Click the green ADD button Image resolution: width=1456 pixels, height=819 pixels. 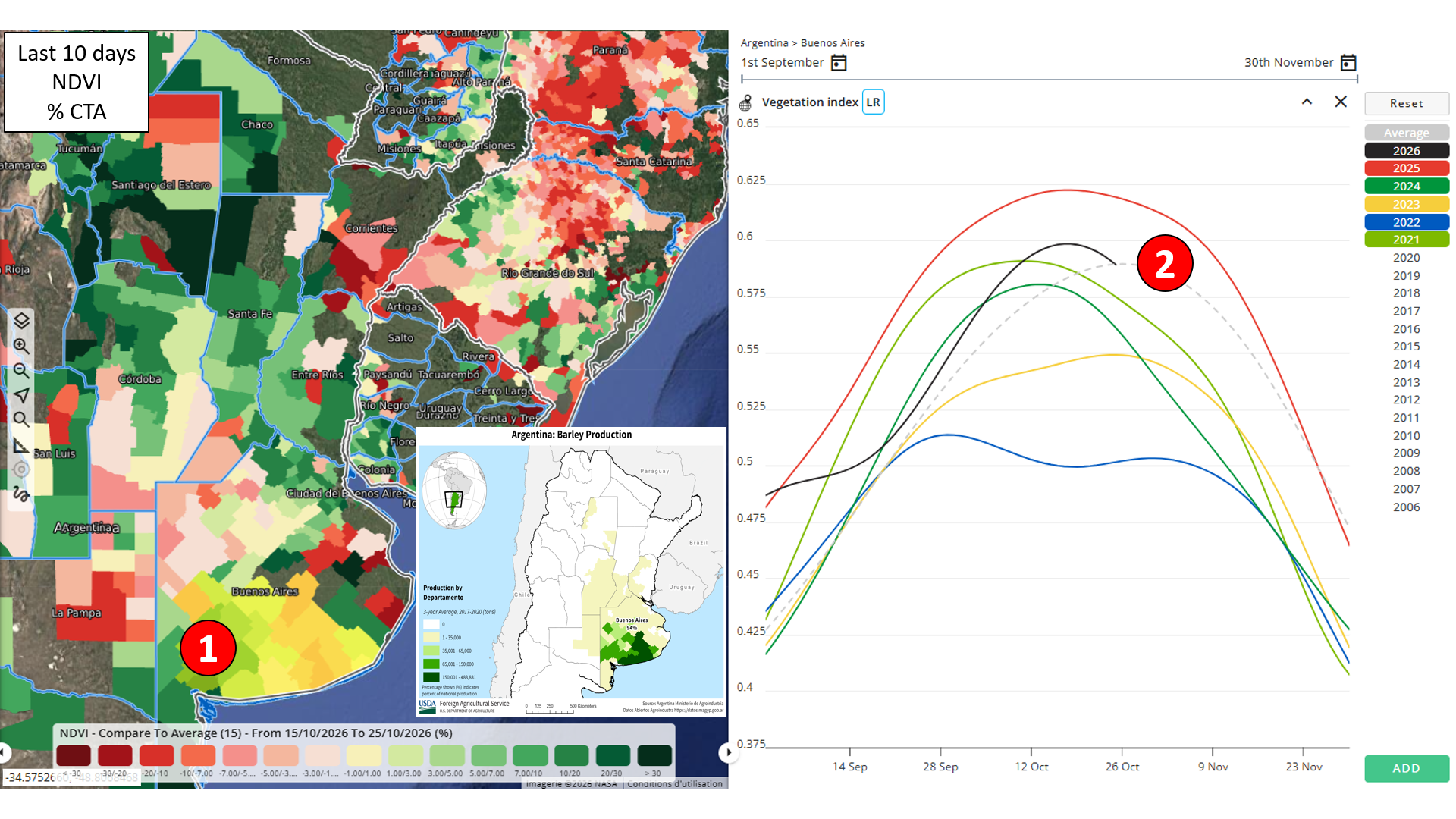tap(1407, 768)
